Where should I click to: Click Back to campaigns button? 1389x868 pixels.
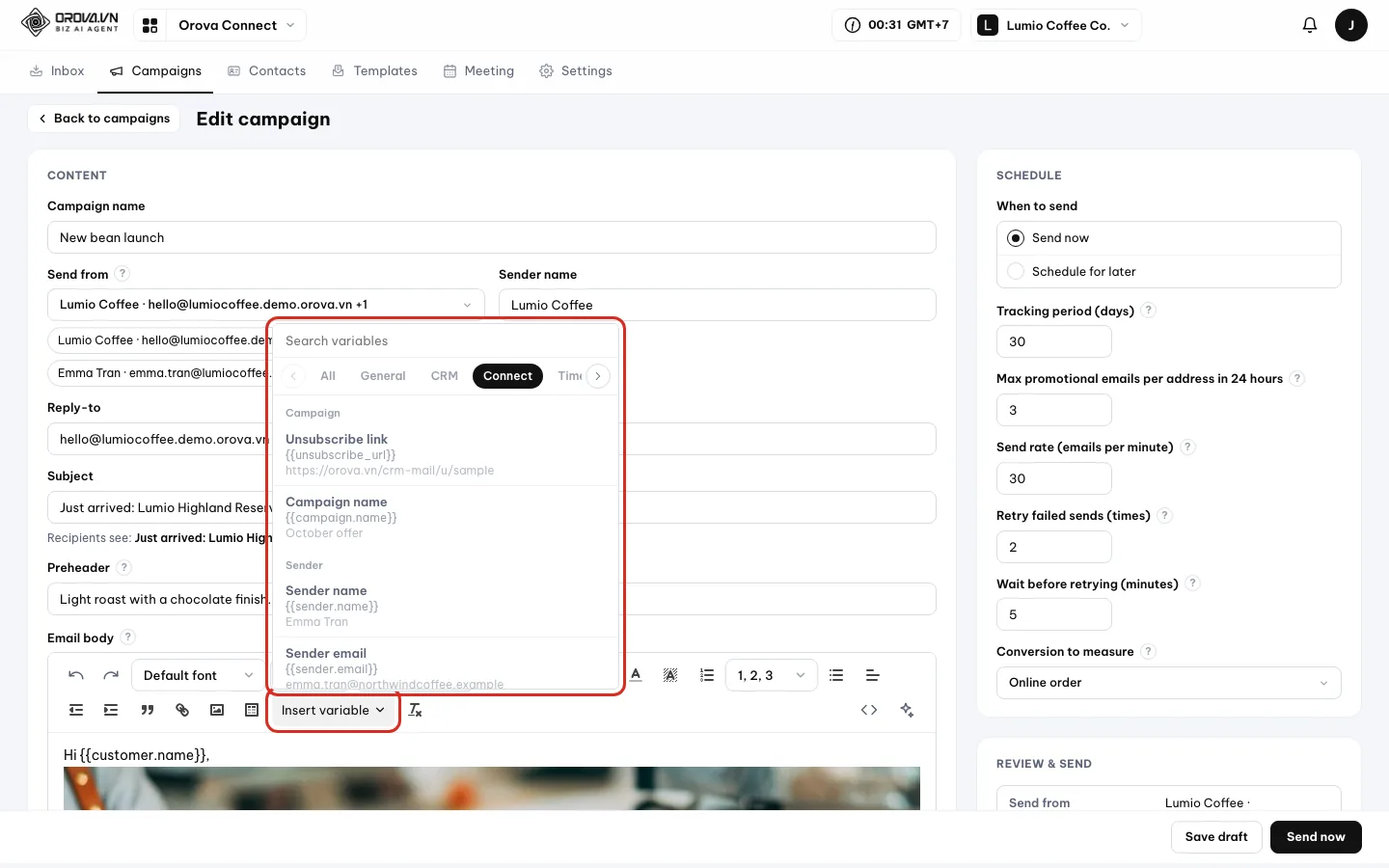coord(104,119)
